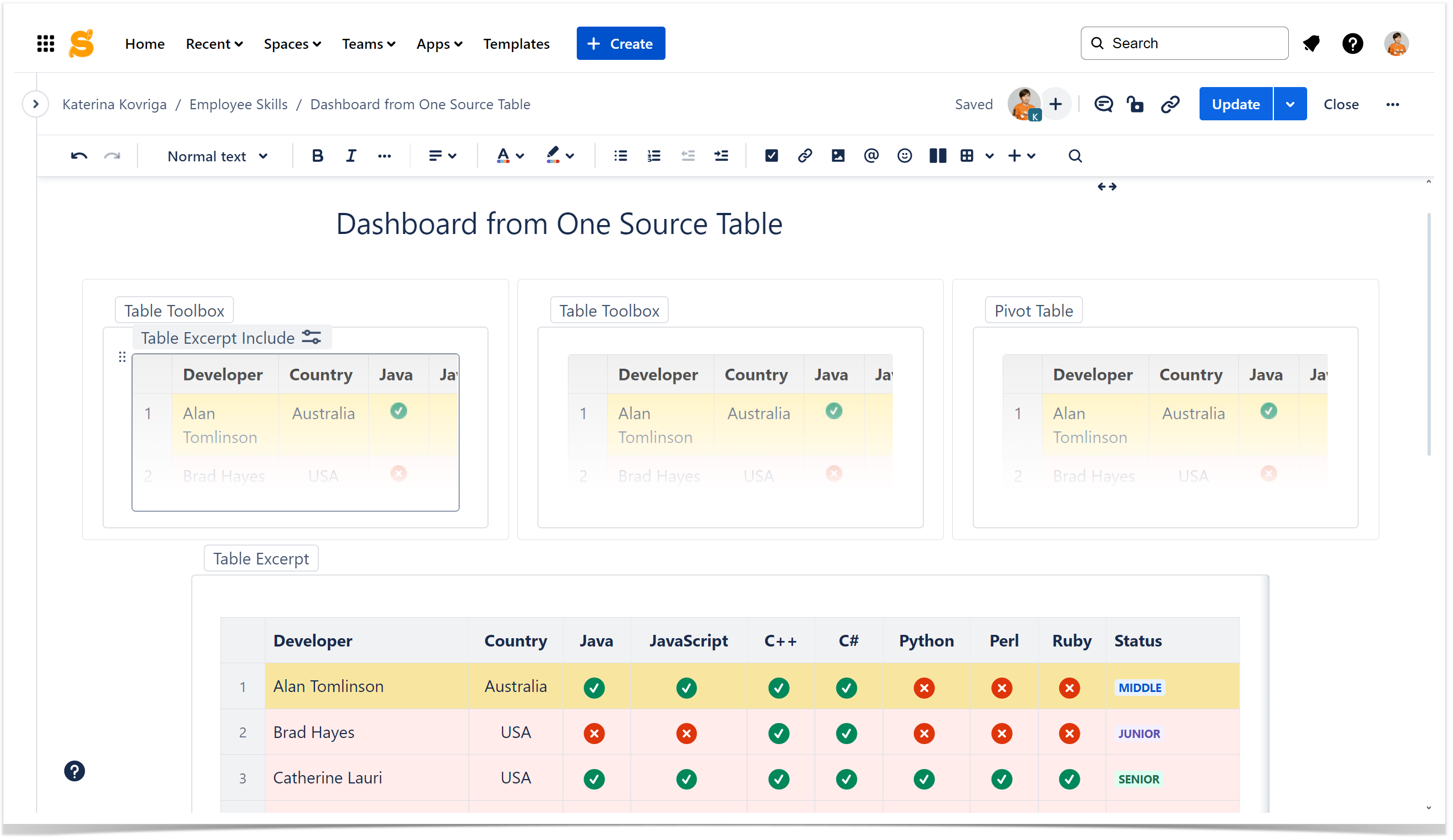The width and height of the screenshot is (1453, 840).
Task: Open the Employee Skills breadcrumb link
Action: (238, 104)
